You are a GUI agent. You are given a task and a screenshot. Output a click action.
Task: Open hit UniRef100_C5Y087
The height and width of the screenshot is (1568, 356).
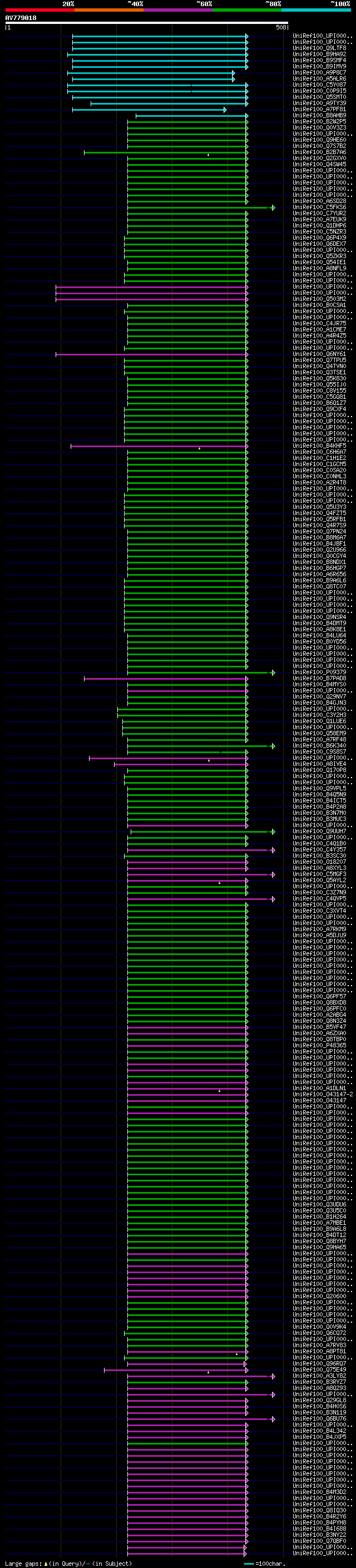319,85
